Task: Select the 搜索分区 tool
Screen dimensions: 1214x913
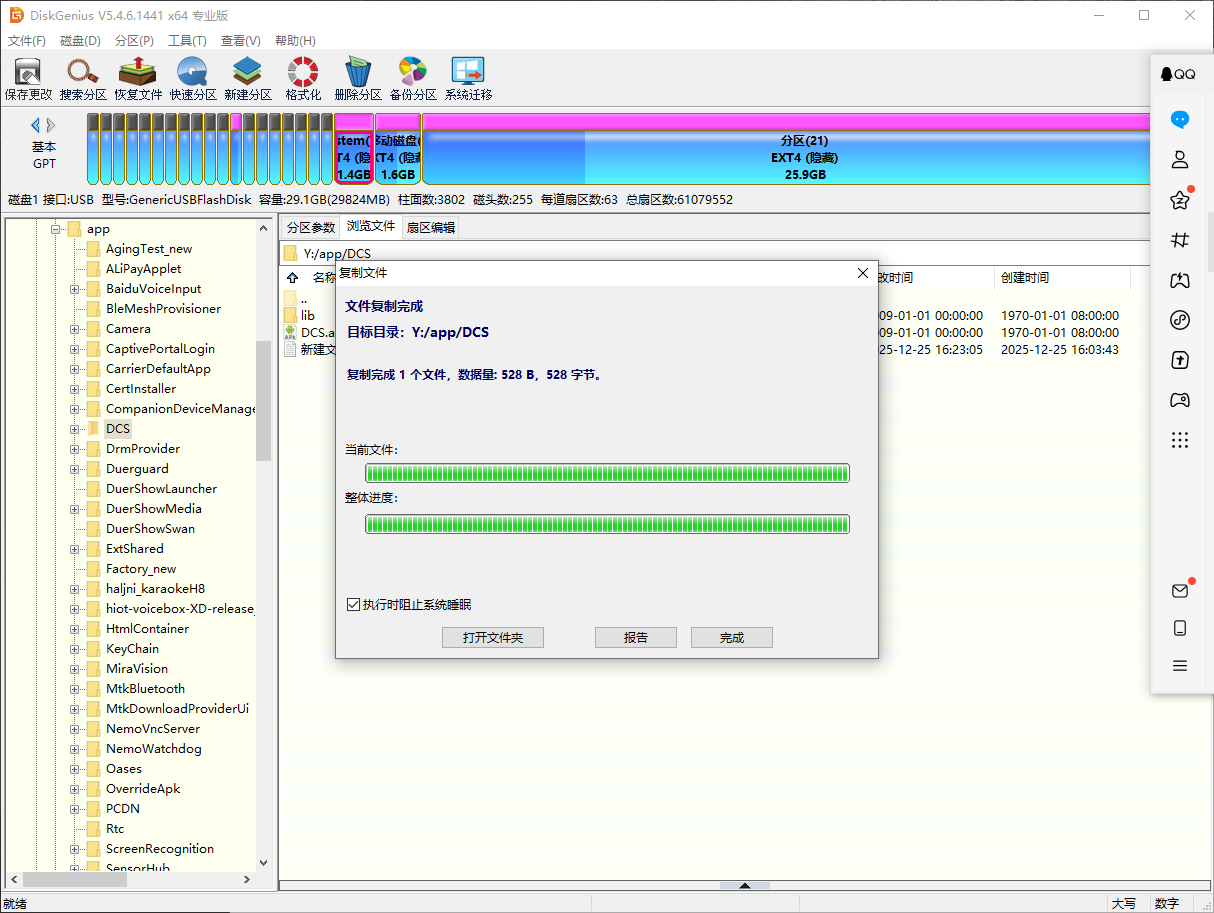Action: coord(82,77)
